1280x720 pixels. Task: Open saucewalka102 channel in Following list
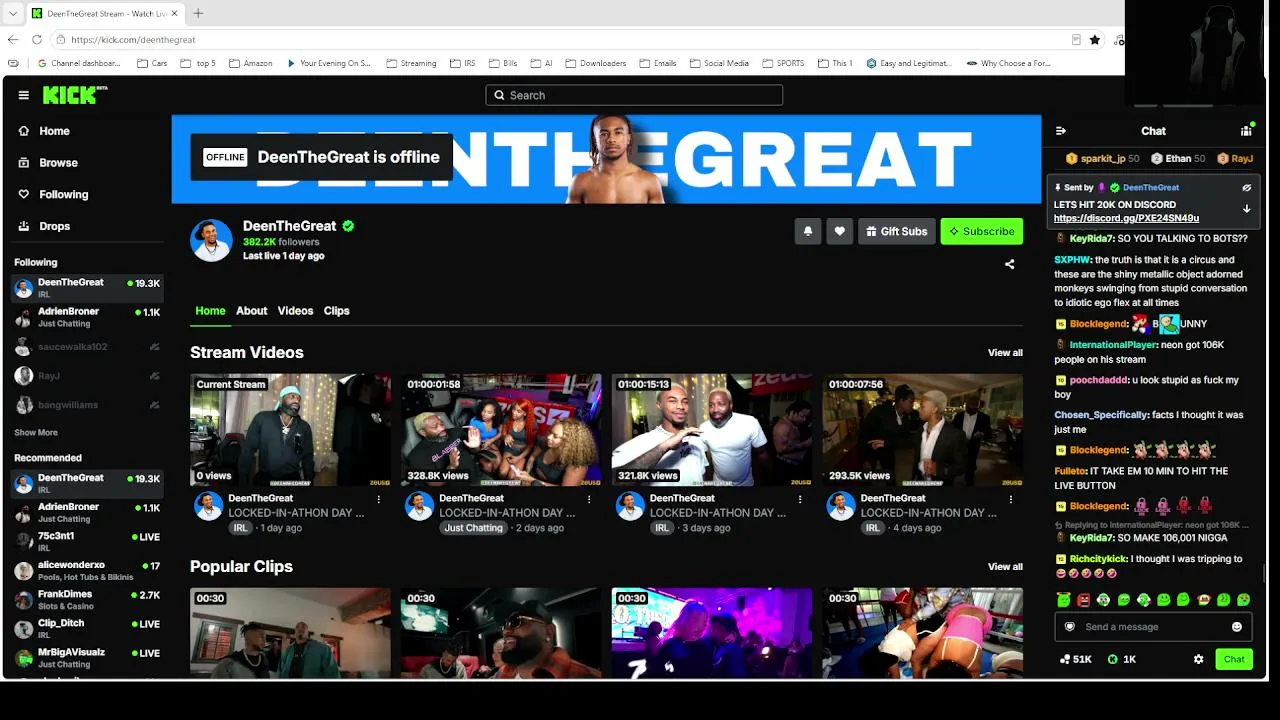87,347
